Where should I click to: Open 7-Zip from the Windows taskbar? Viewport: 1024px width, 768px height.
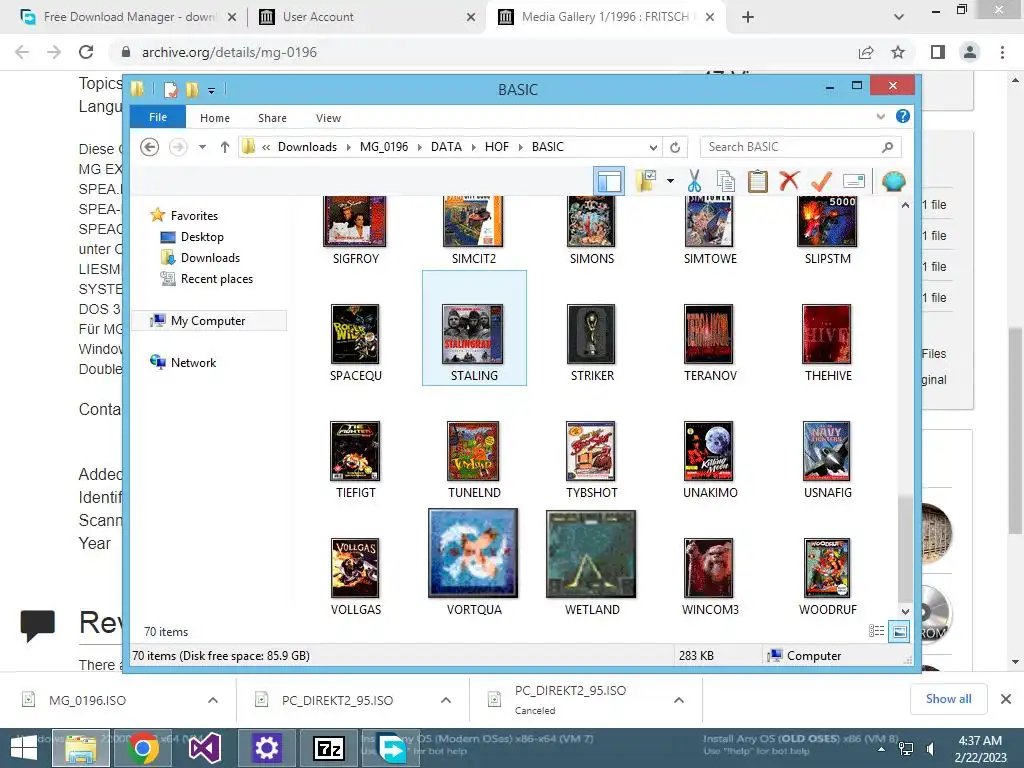pyautogui.click(x=329, y=748)
